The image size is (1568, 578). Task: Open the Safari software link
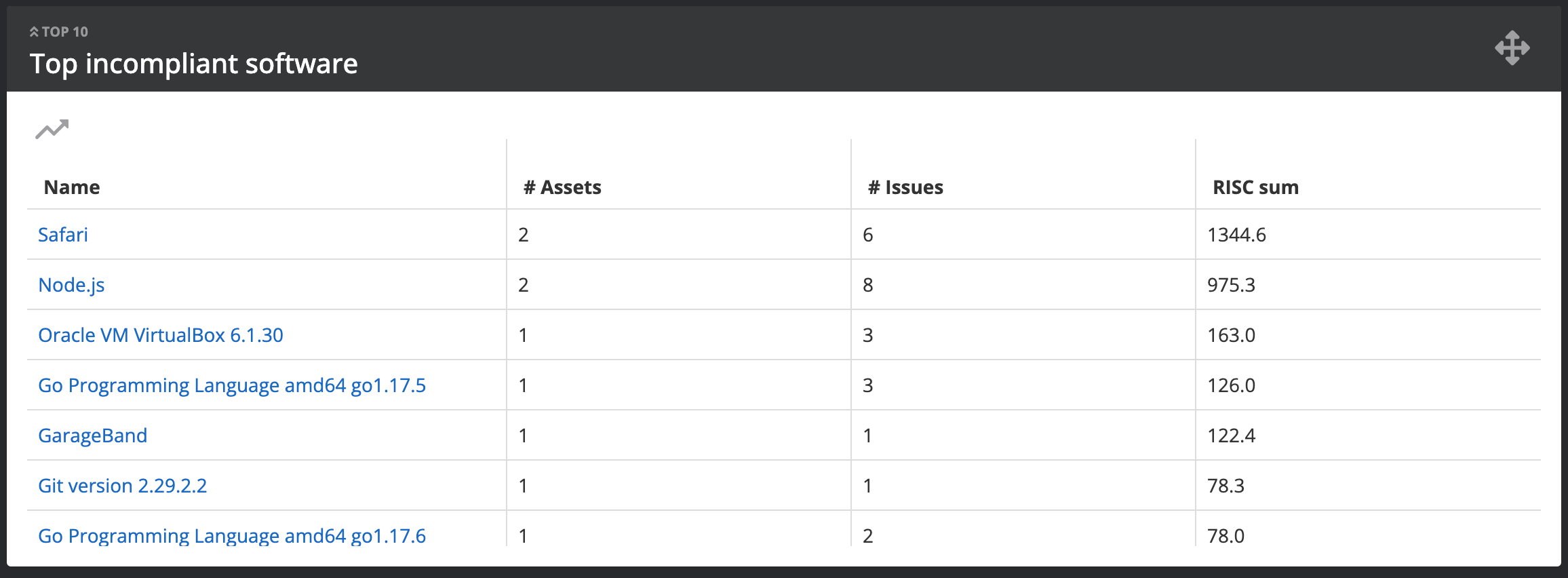63,235
